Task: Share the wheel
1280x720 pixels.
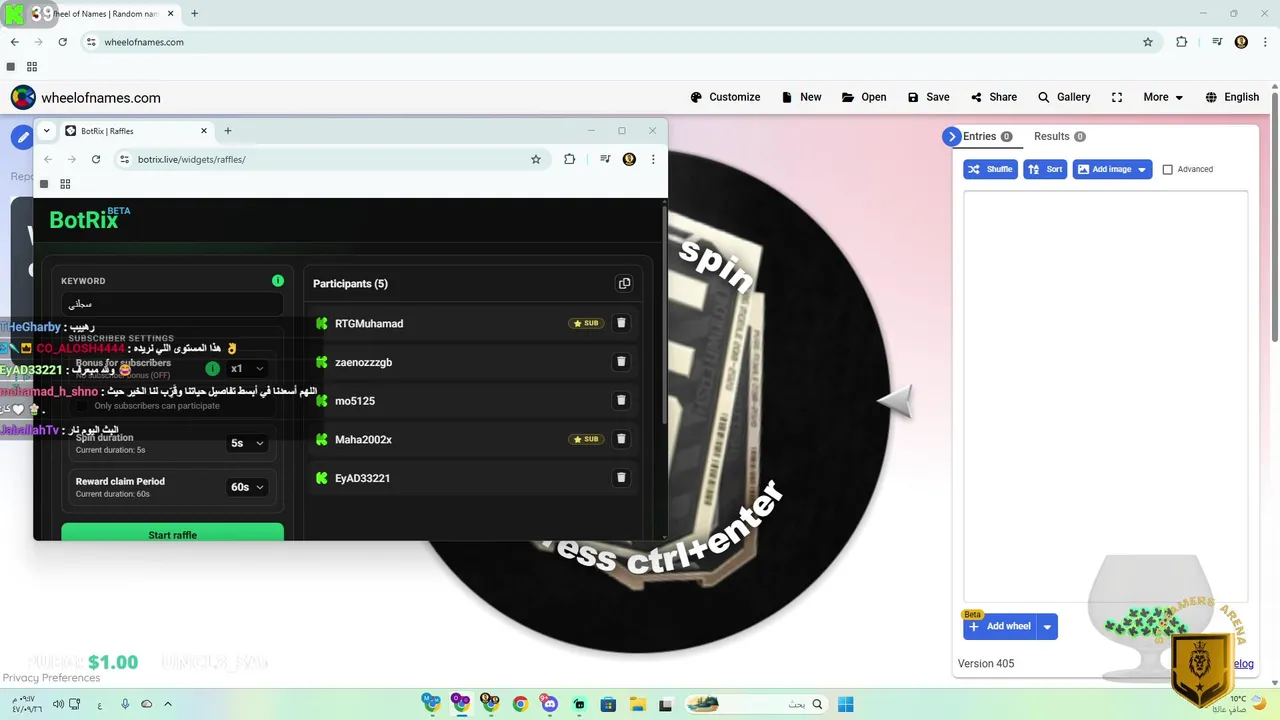Action: (993, 97)
